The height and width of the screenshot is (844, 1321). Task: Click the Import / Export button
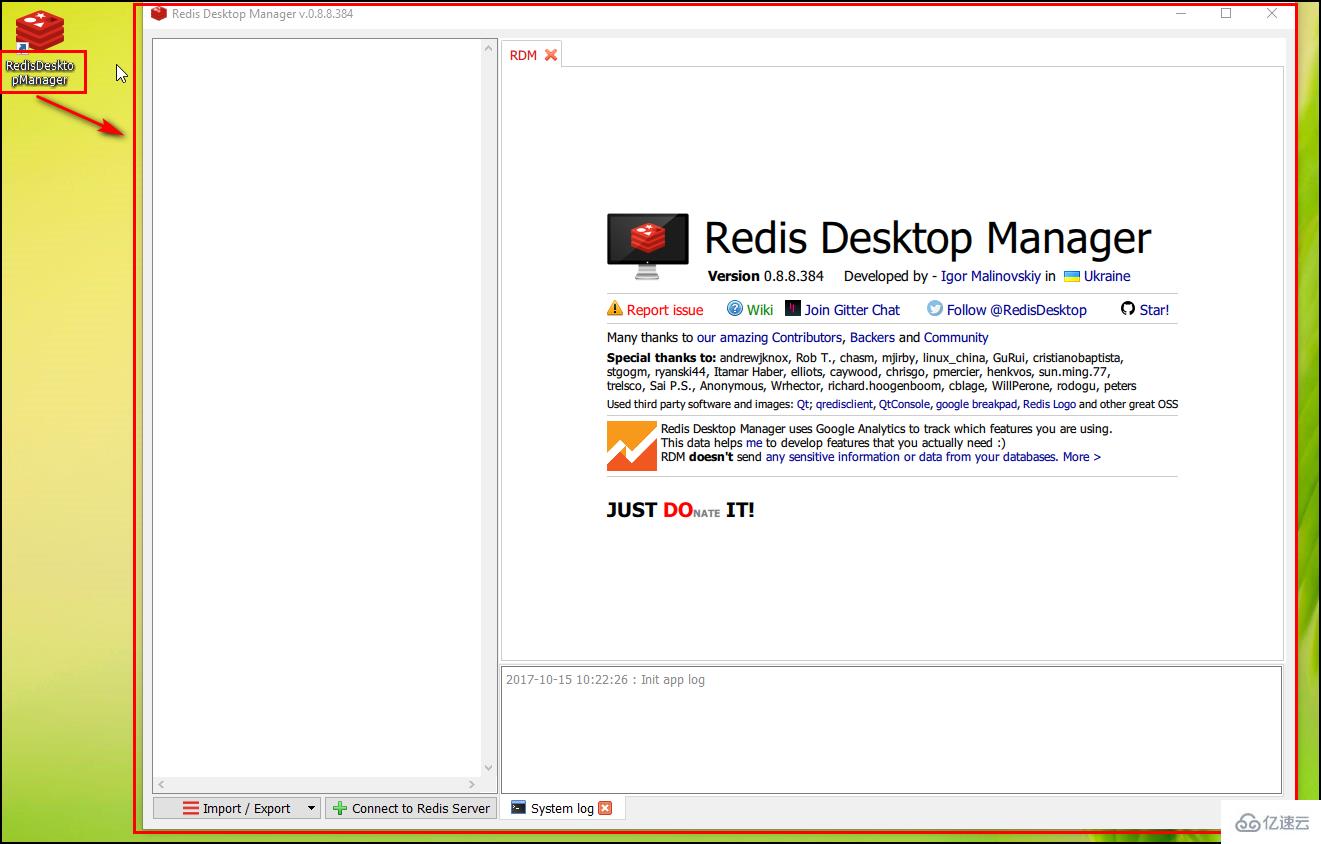click(237, 808)
